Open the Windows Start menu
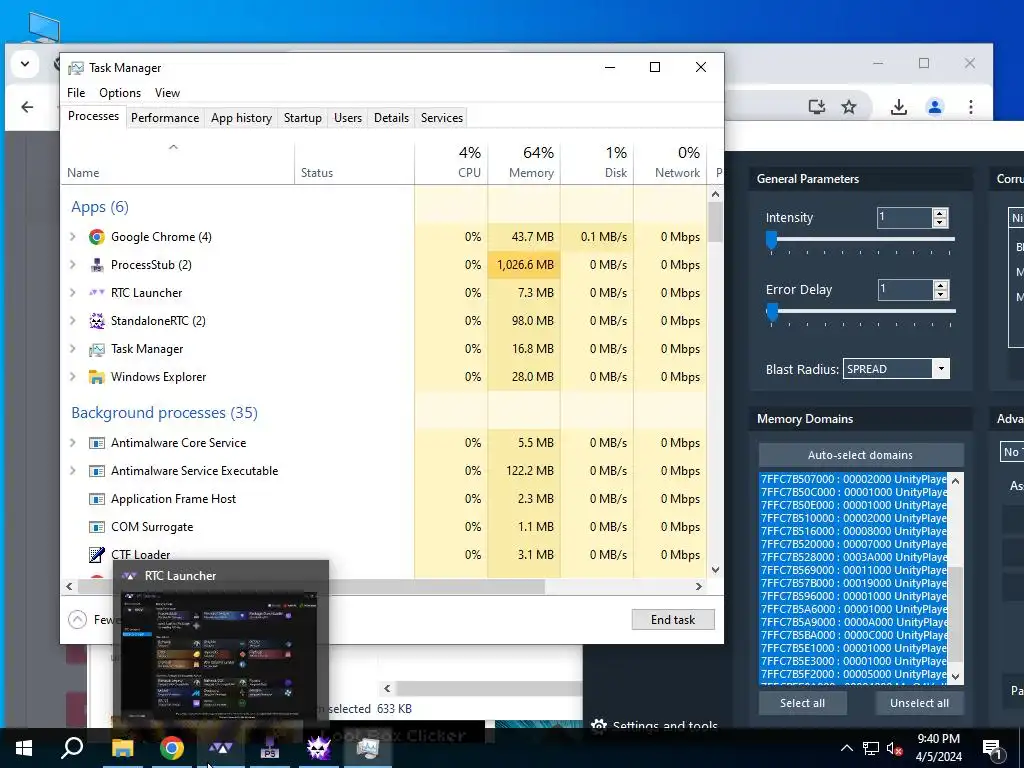1024x768 pixels. pos(24,748)
